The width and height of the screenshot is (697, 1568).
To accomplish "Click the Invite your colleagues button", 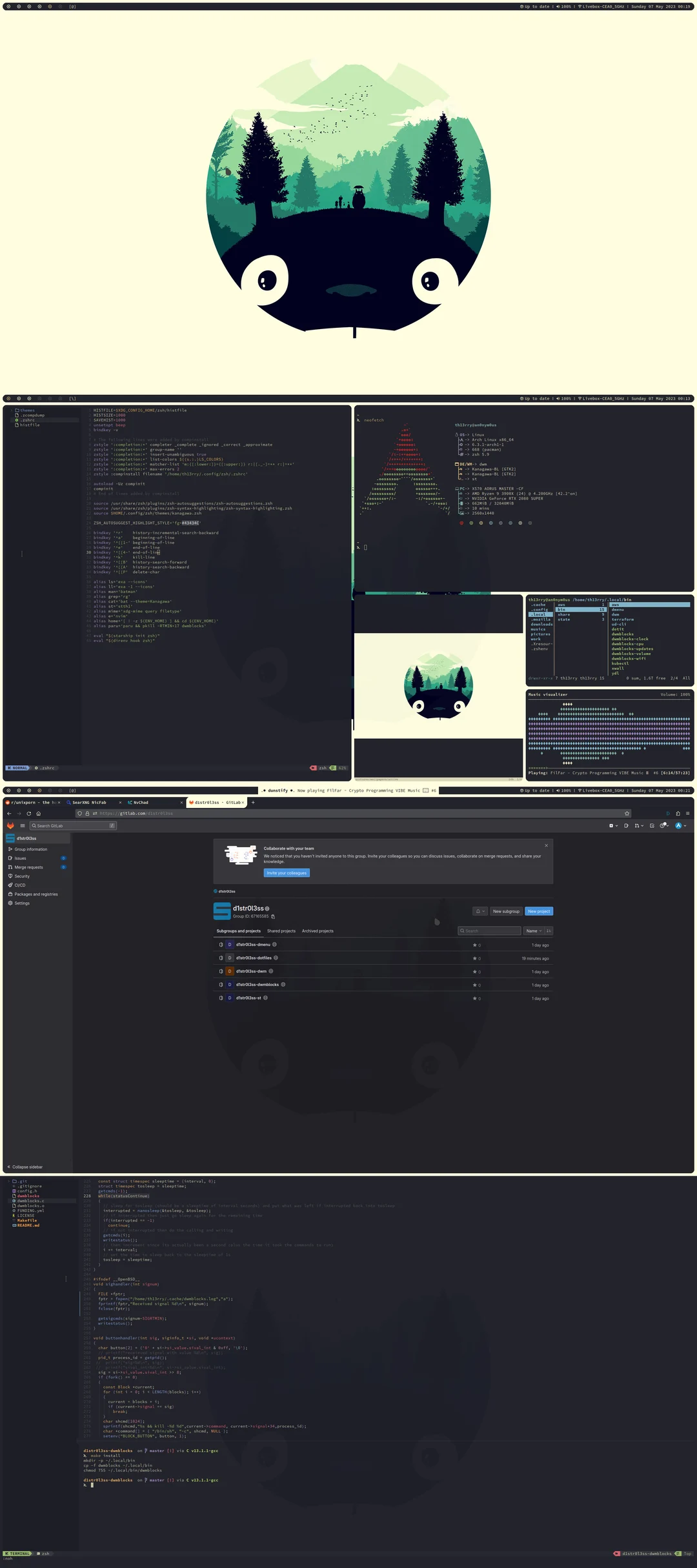I will click(287, 873).
